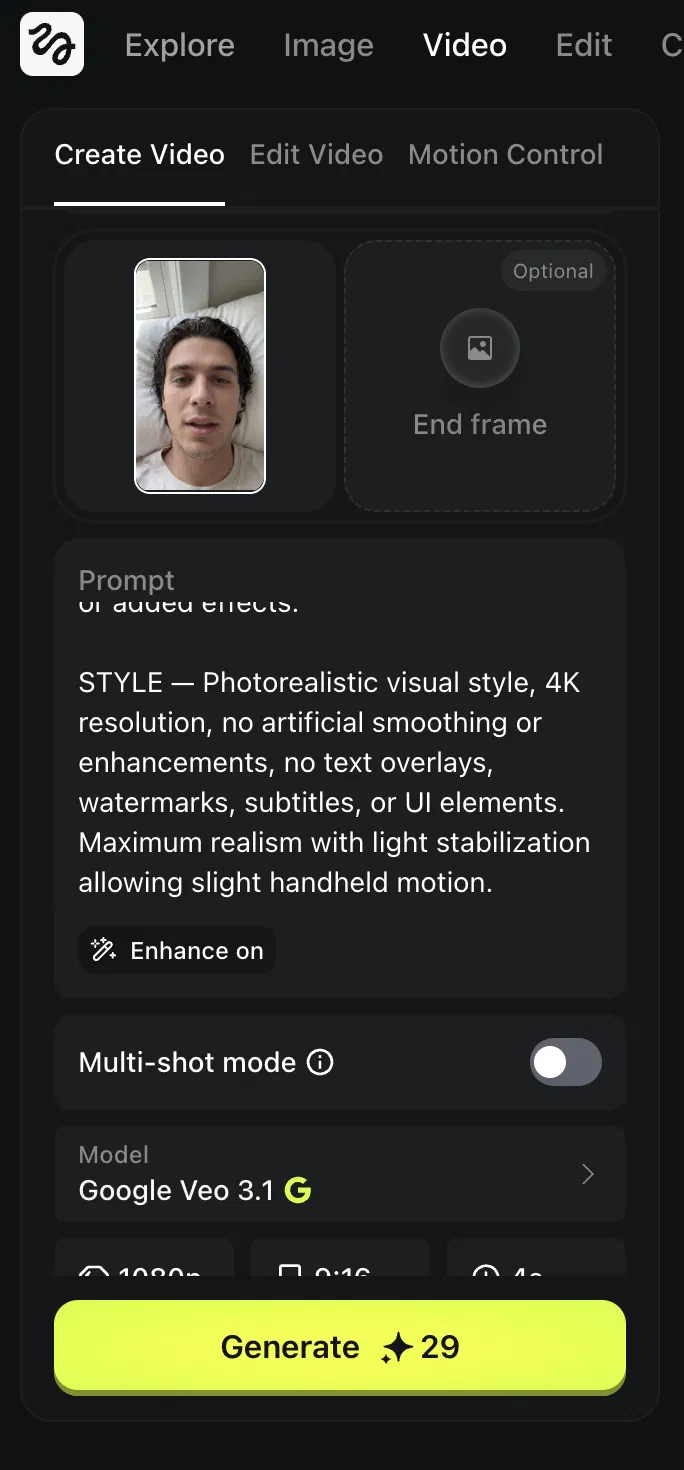Click the Google G badge icon
The width and height of the screenshot is (684, 1470).
pos(298,1190)
